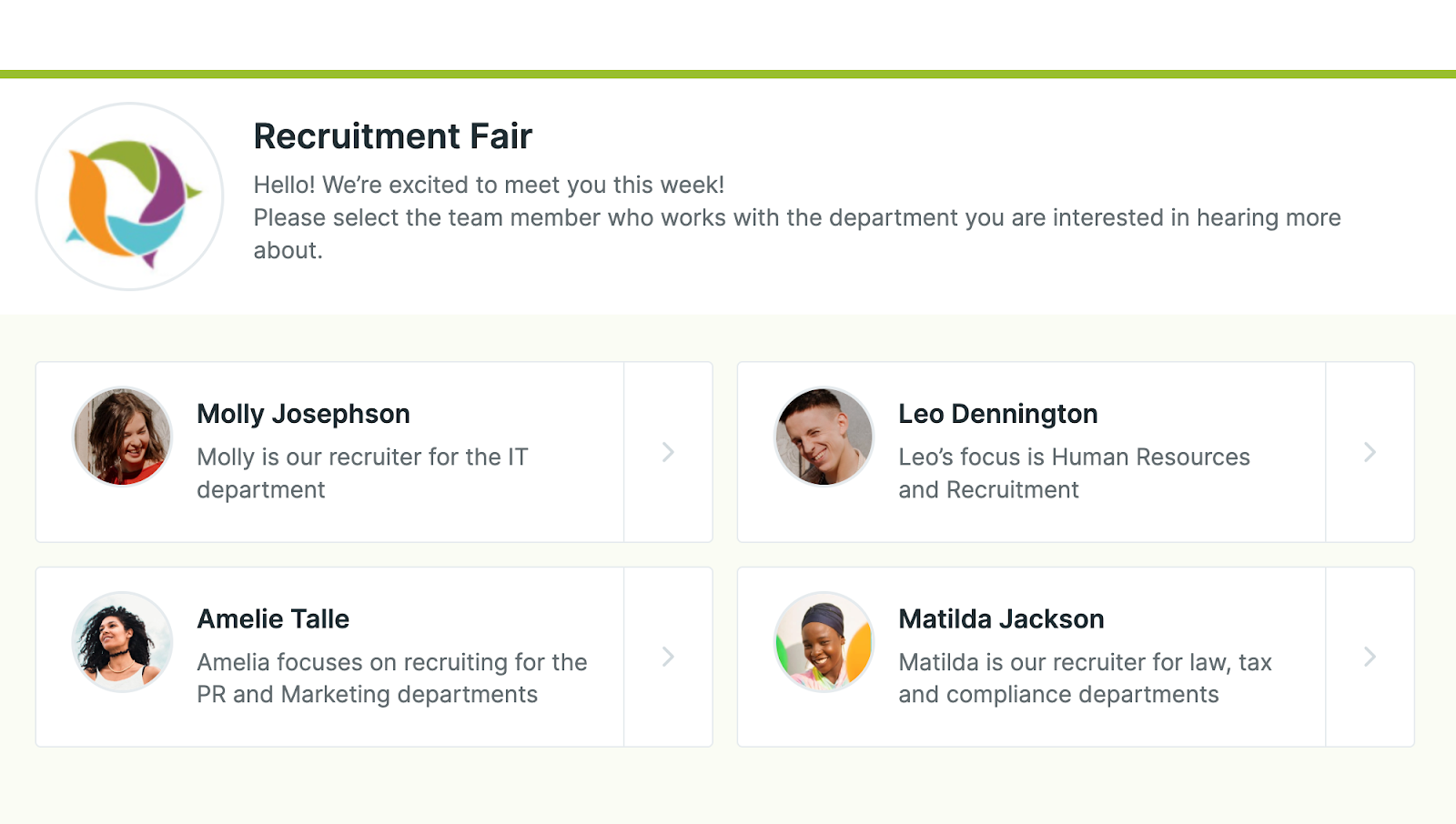Open Leo Dennington's card with chevron arrow
1456x824 pixels.
coord(1370,452)
